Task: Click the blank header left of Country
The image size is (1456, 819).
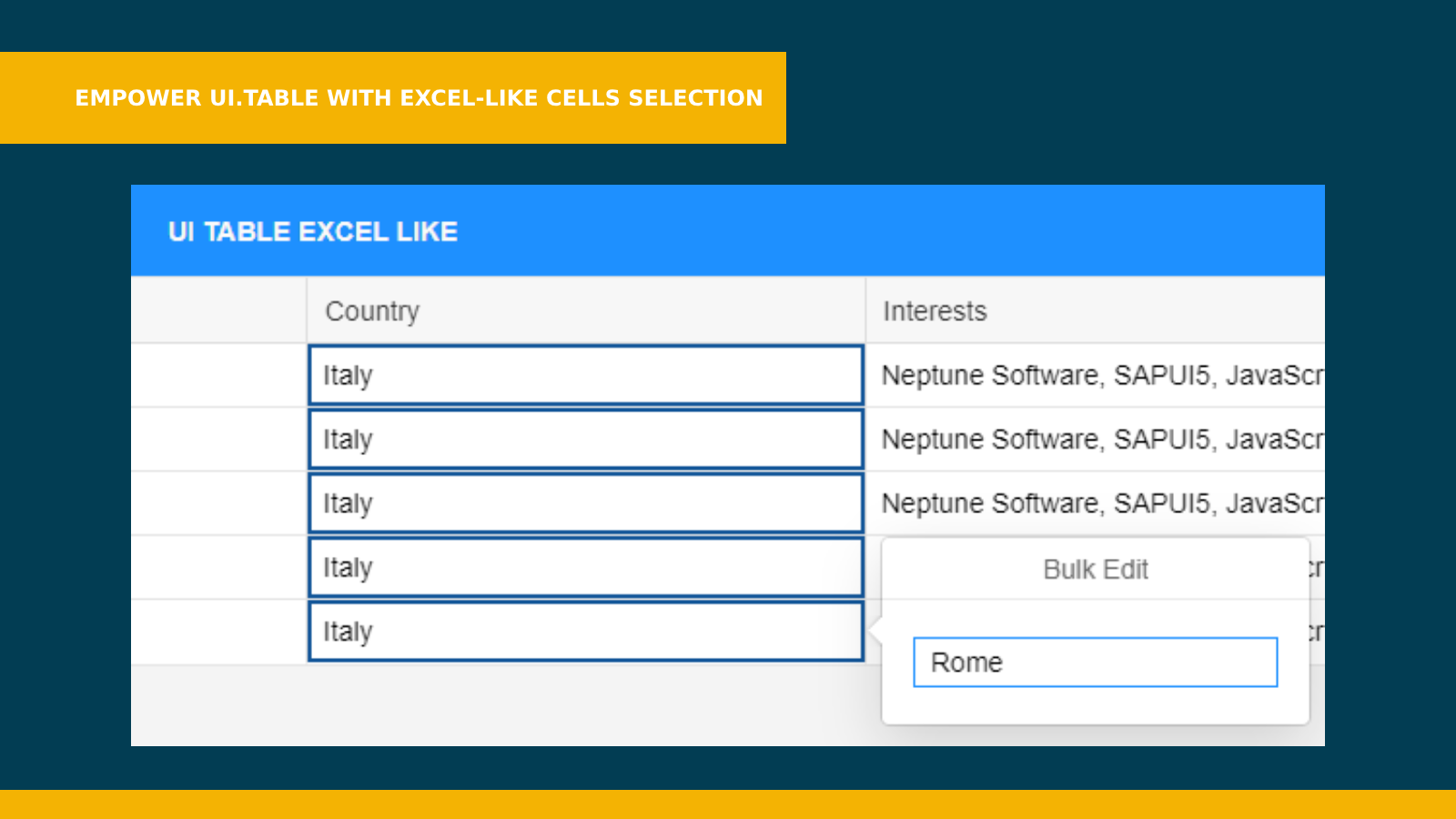Action: coord(218,311)
